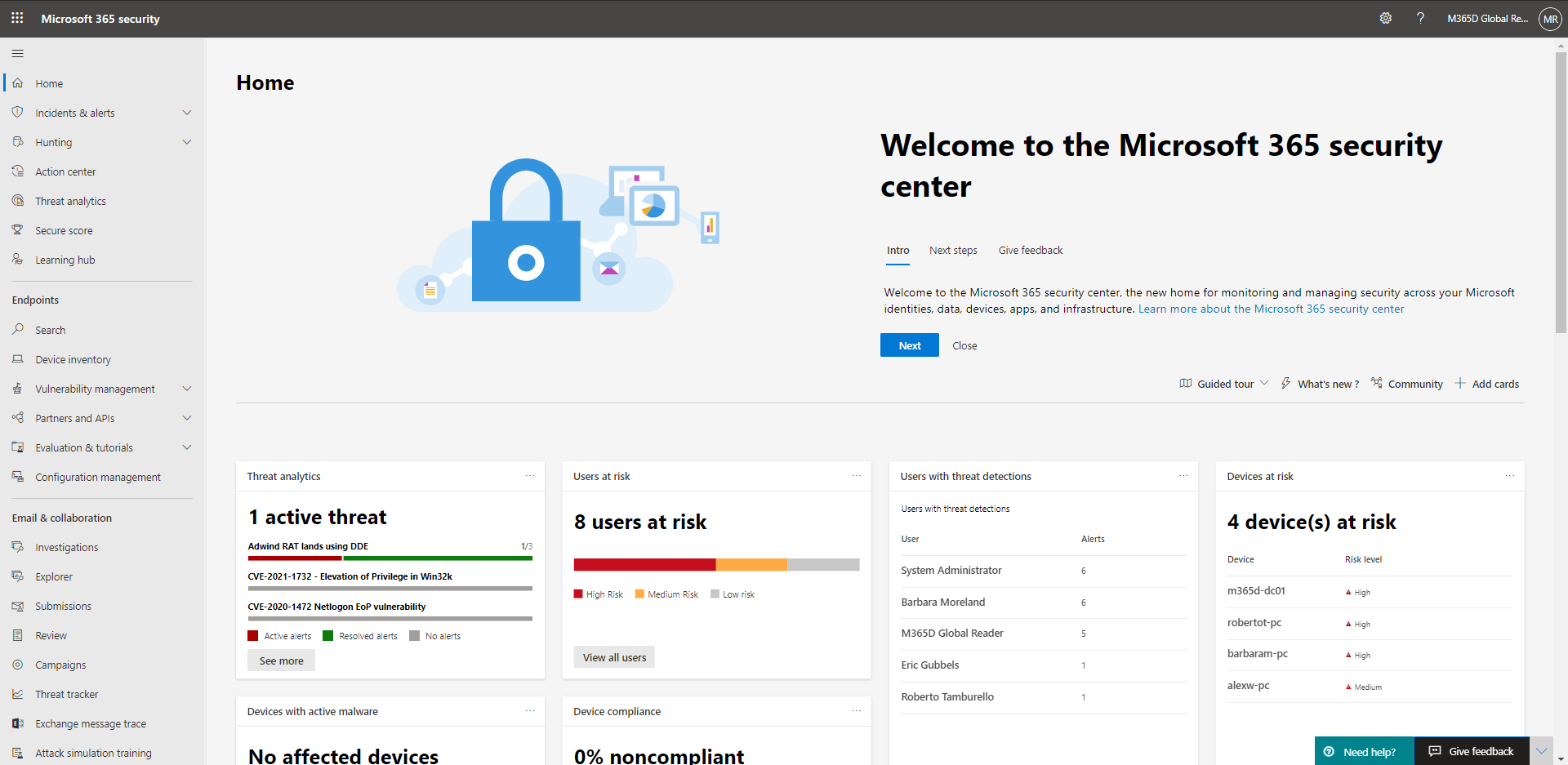This screenshot has height=765, width=1568.
Task: Open Device inventory under Endpoints
Action: 73,358
